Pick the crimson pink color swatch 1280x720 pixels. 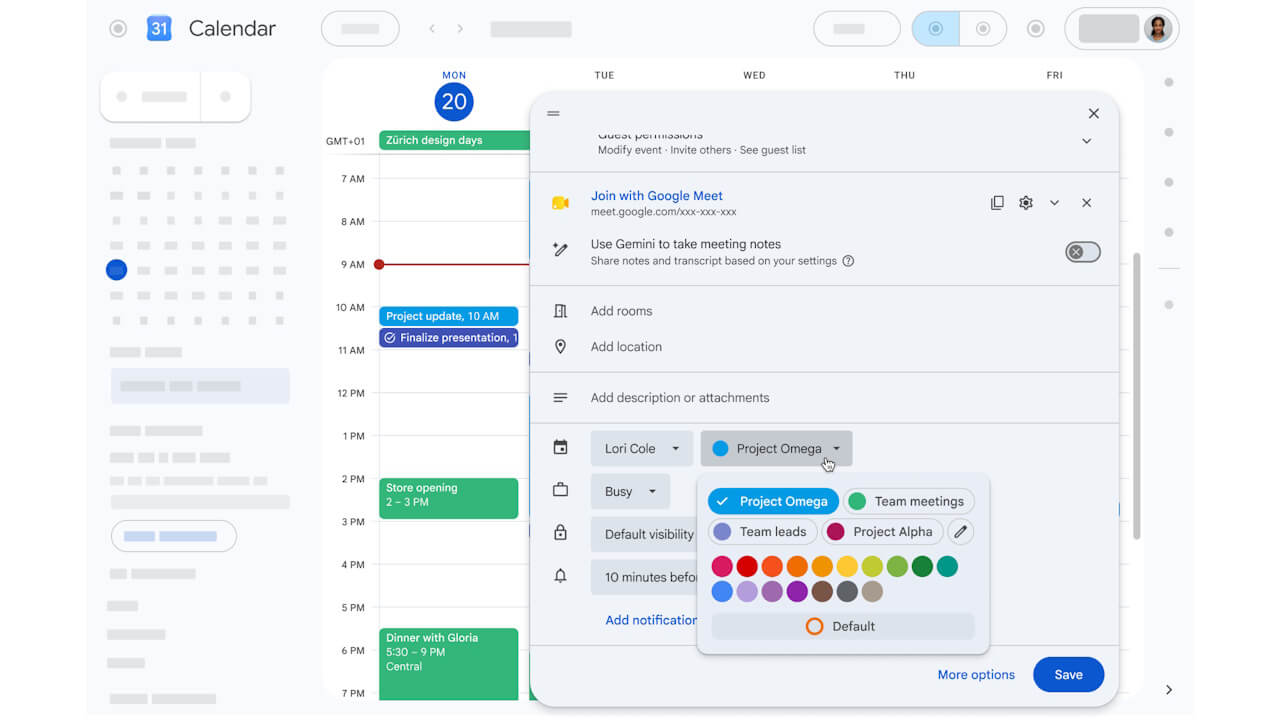(x=722, y=567)
